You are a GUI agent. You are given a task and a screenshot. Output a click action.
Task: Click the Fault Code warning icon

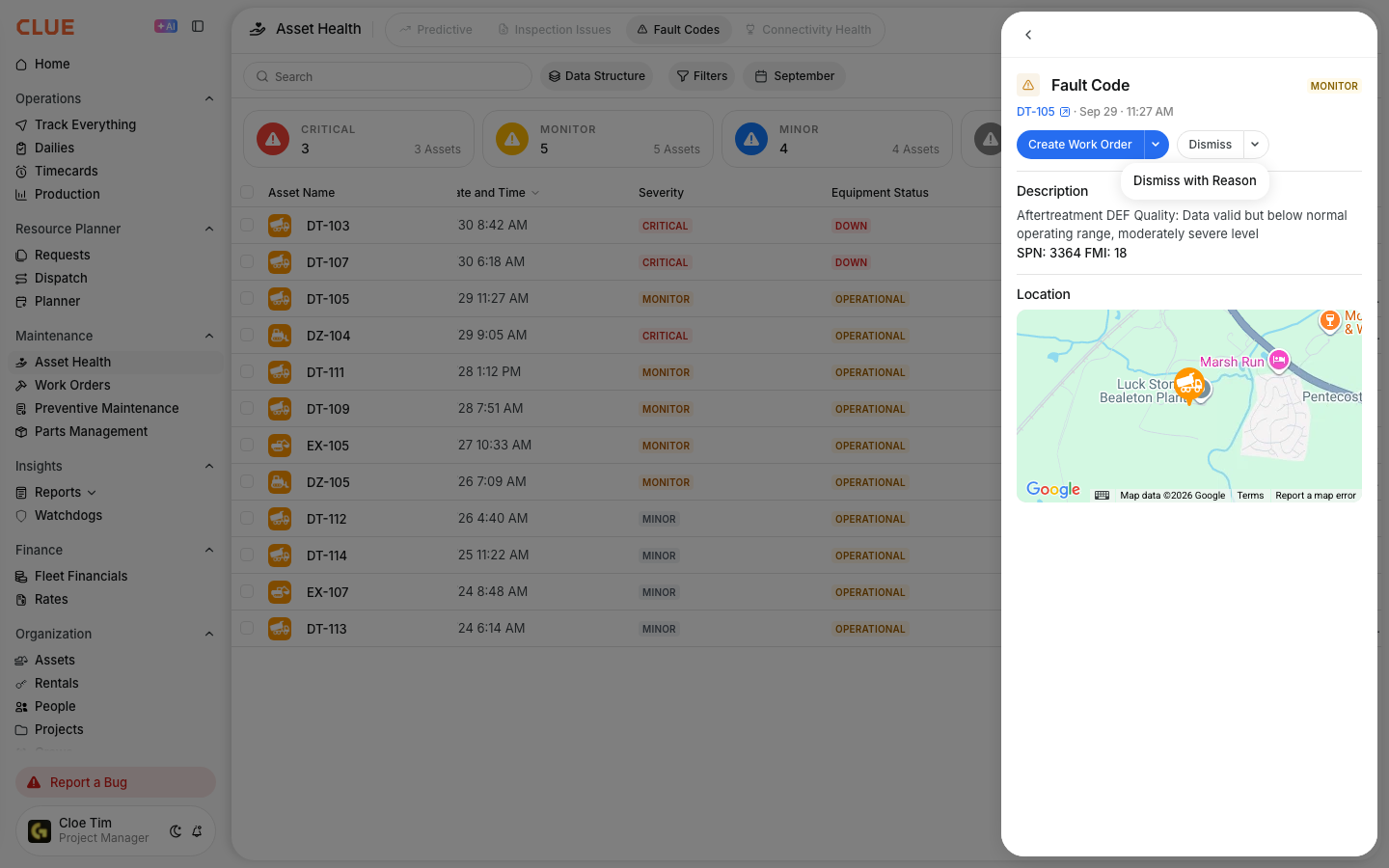(1028, 85)
